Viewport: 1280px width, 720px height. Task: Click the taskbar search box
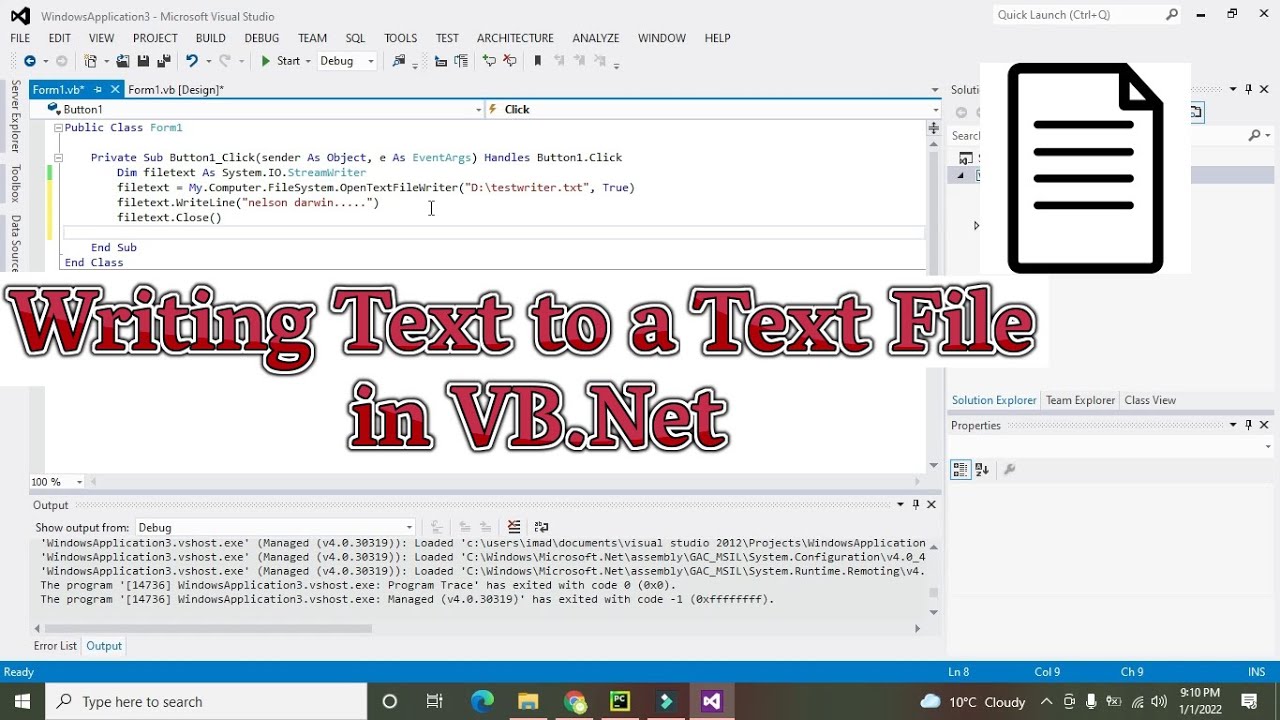207,701
